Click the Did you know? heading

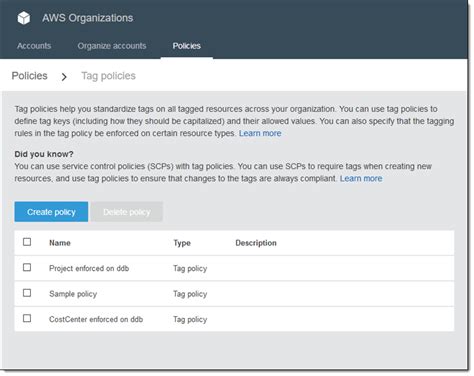pyautogui.click(x=44, y=154)
